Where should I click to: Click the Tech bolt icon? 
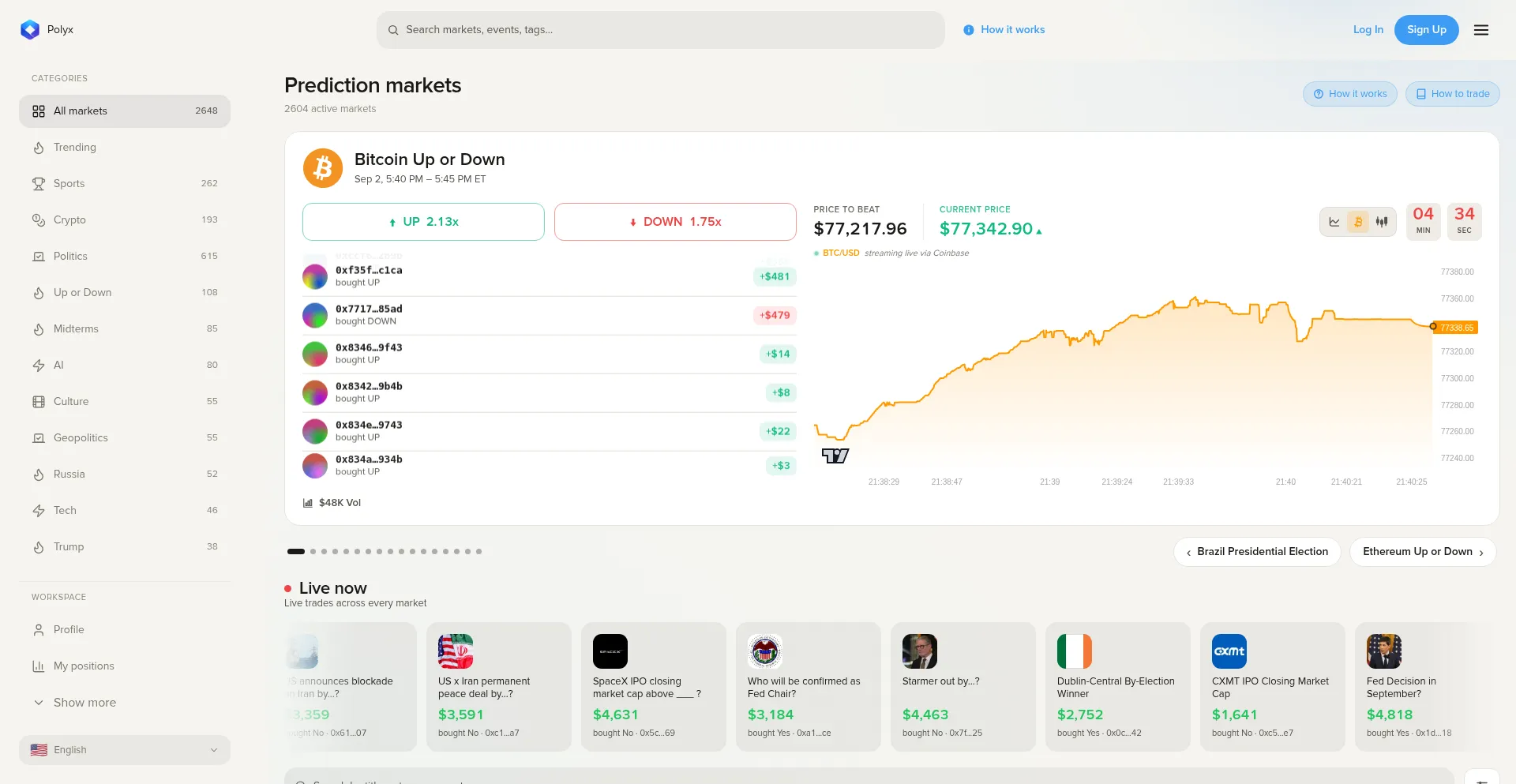[x=39, y=511]
